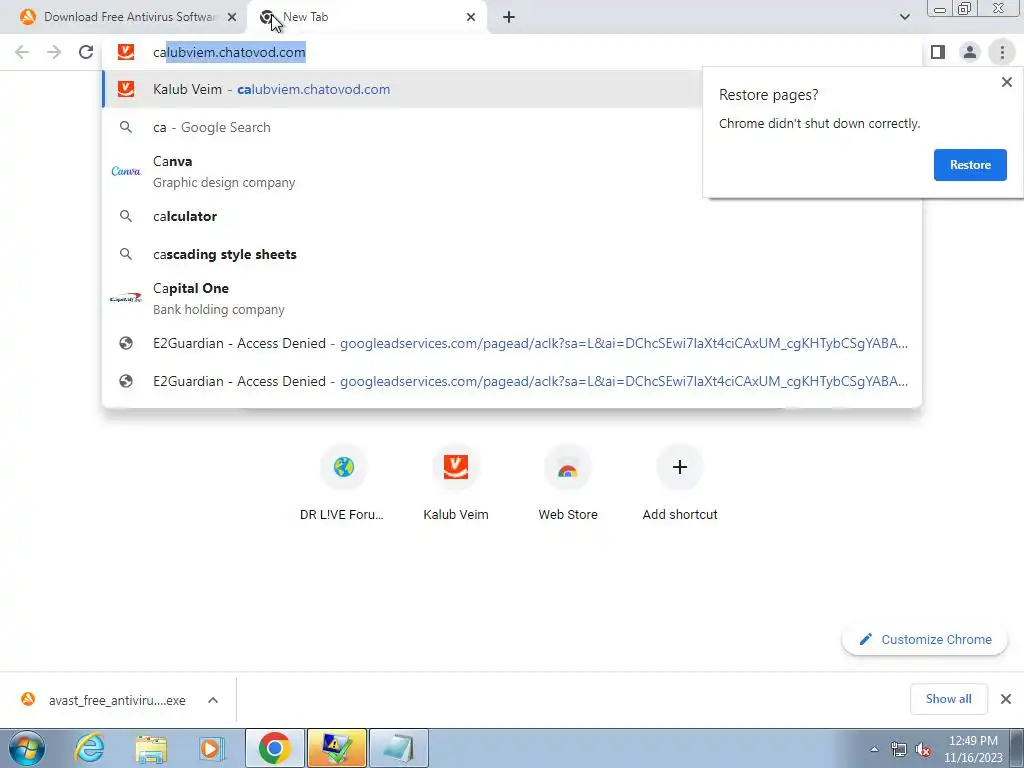Open the notepad-like taskbar window

click(399, 748)
